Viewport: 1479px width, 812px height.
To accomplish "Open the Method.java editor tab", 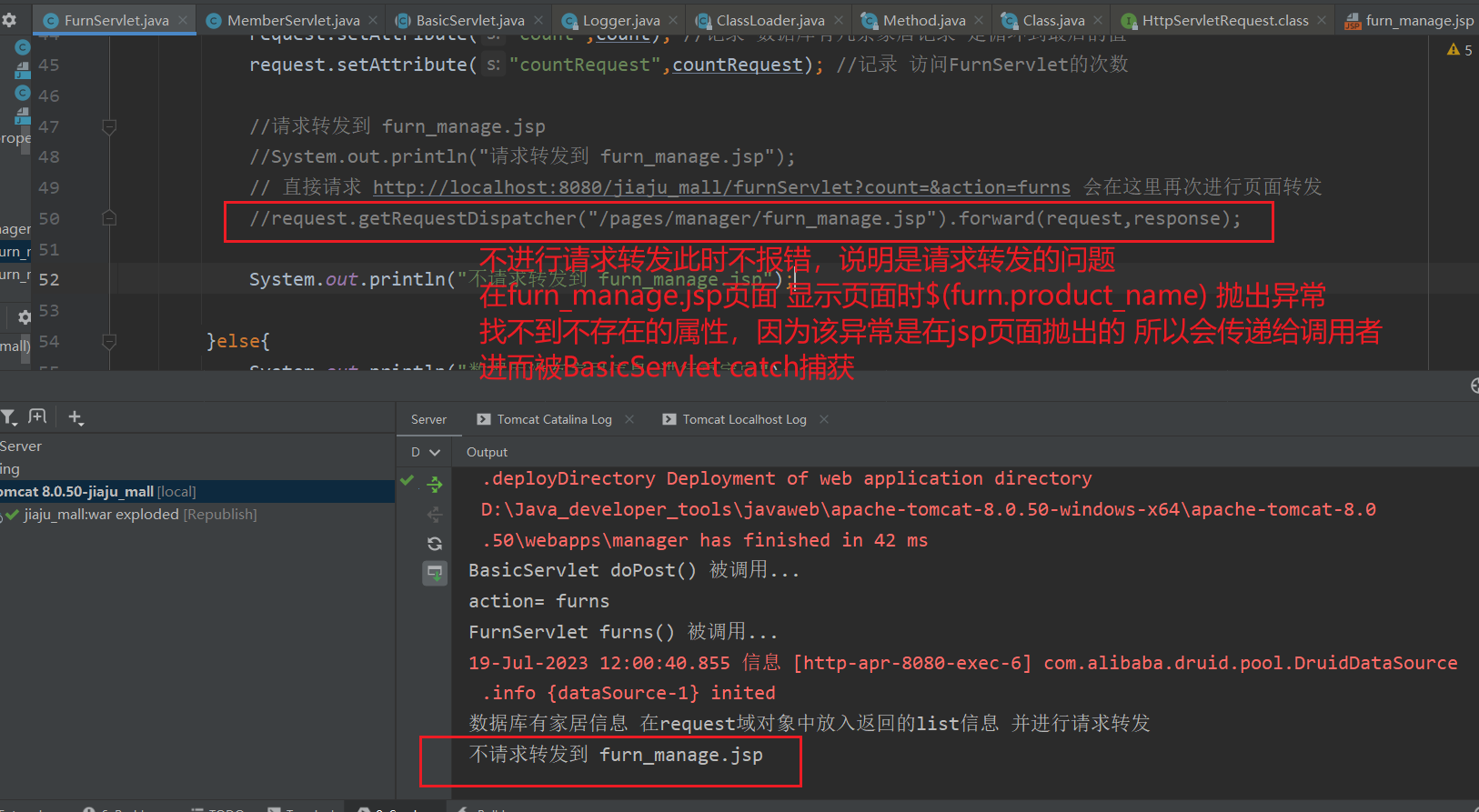I will click(x=924, y=20).
